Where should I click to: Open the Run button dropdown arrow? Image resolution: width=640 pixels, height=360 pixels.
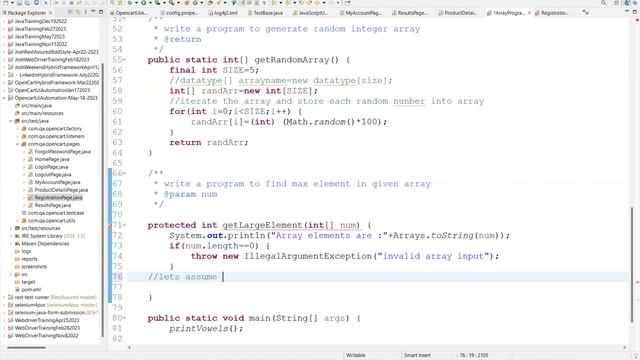(150, 3)
